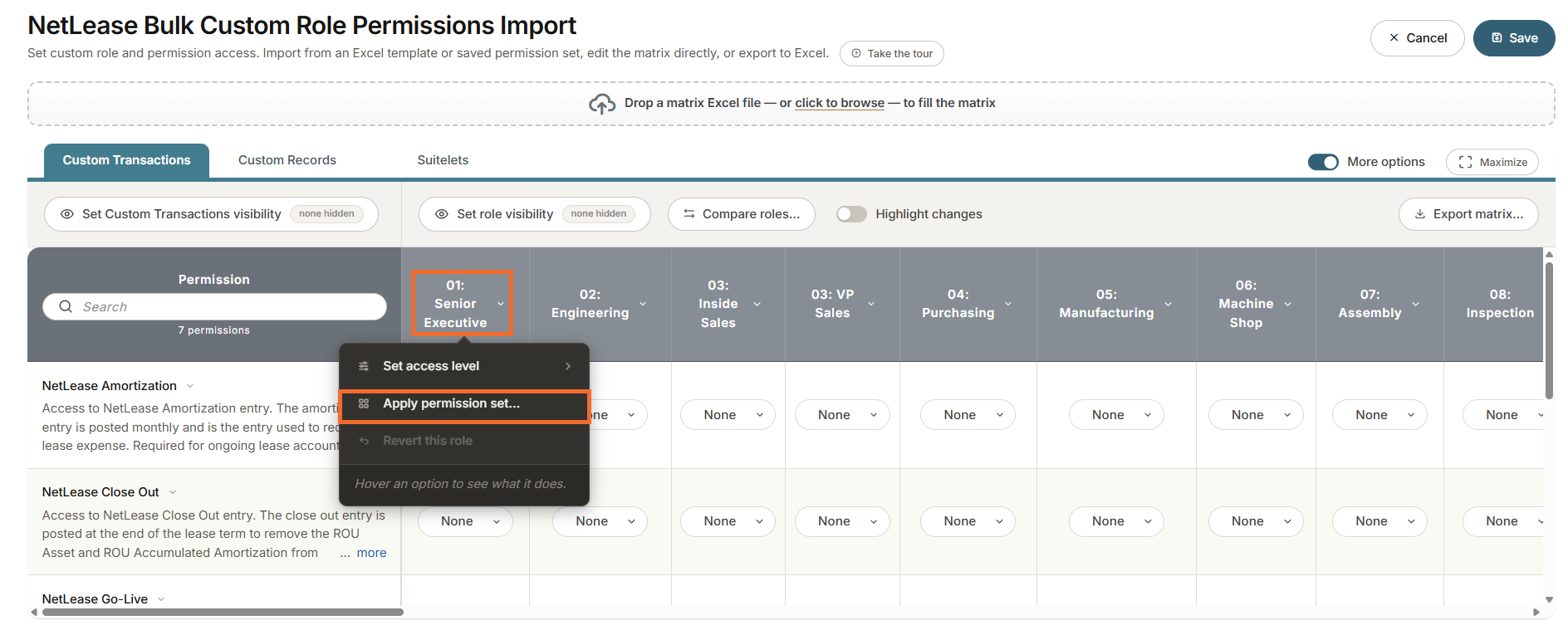
Task: Set Close Out access level for Machine Shop
Action: coord(1256,521)
